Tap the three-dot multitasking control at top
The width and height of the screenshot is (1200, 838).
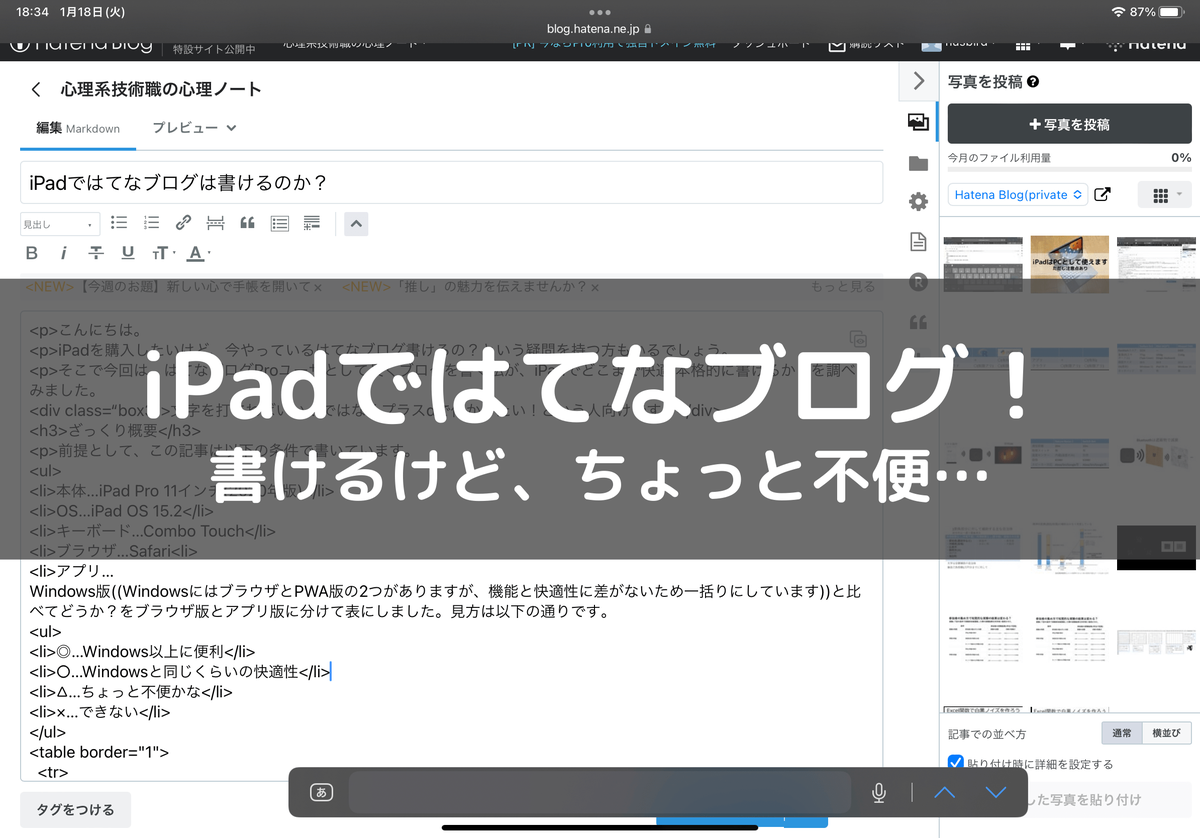600,13
